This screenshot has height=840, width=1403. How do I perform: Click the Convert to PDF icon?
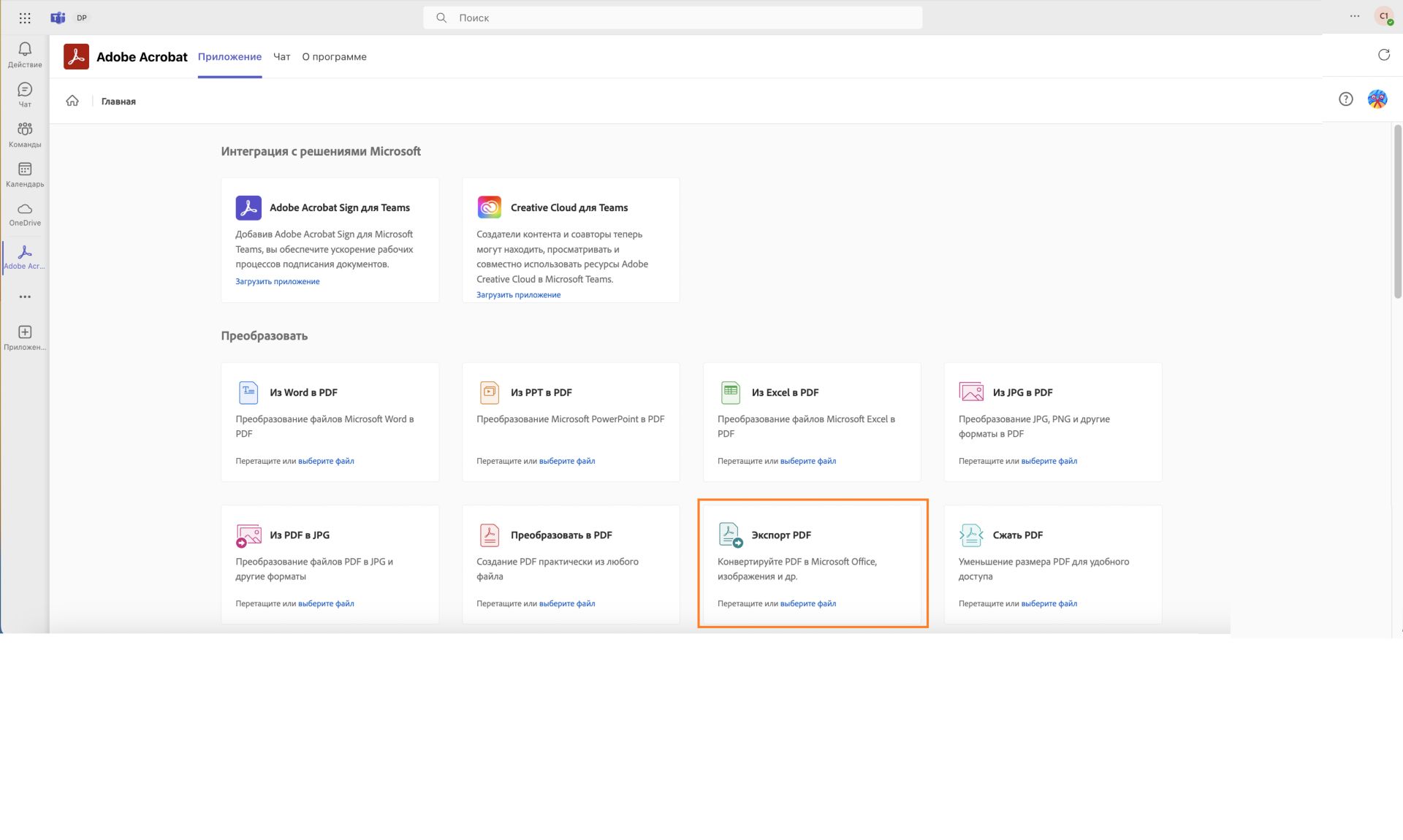pyautogui.click(x=490, y=535)
